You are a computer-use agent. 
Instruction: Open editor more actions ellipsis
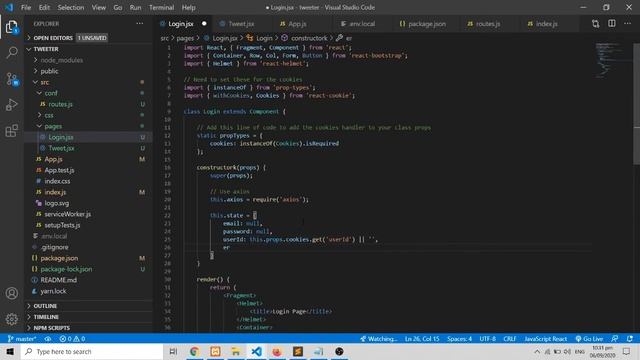[627, 24]
